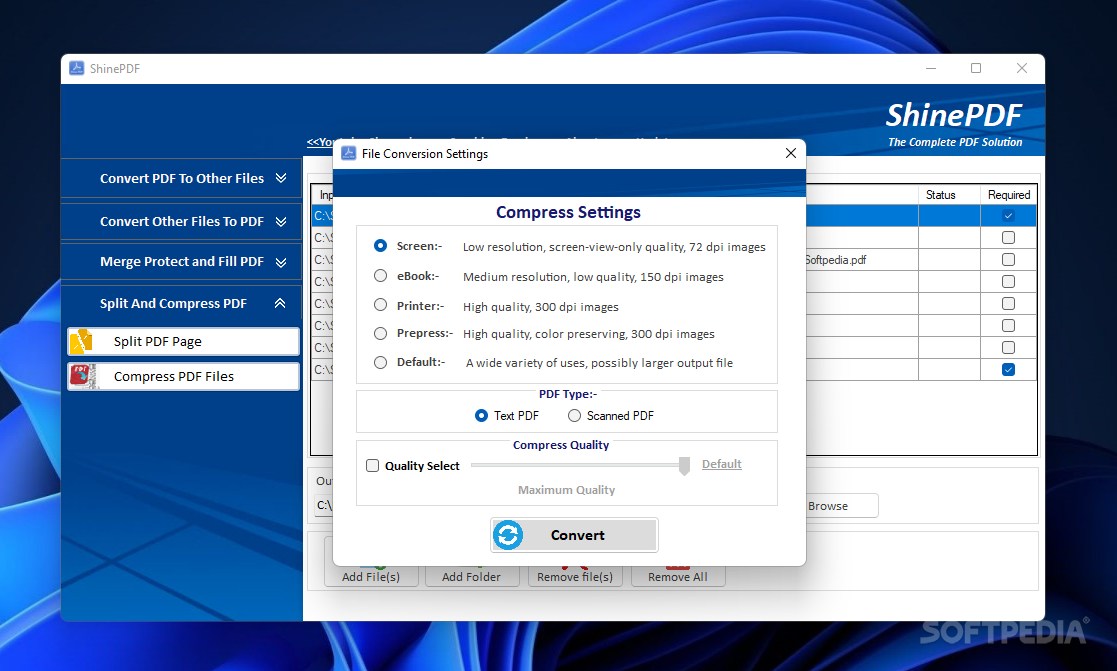This screenshot has width=1117, height=671.
Task: Select the Screen radio option
Action: [x=380, y=246]
